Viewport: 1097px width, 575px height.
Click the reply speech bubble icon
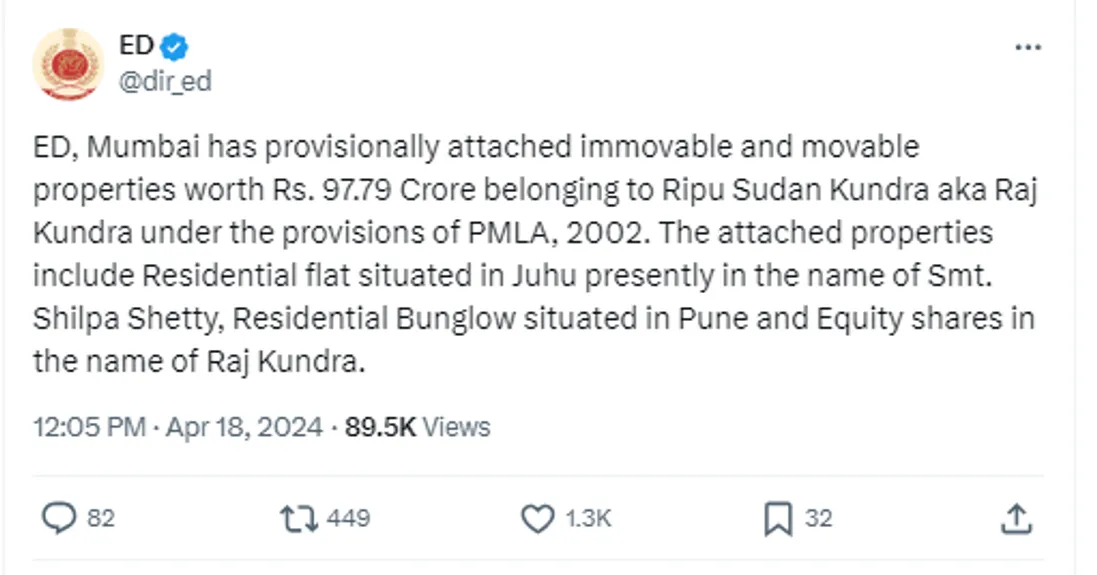click(59, 518)
